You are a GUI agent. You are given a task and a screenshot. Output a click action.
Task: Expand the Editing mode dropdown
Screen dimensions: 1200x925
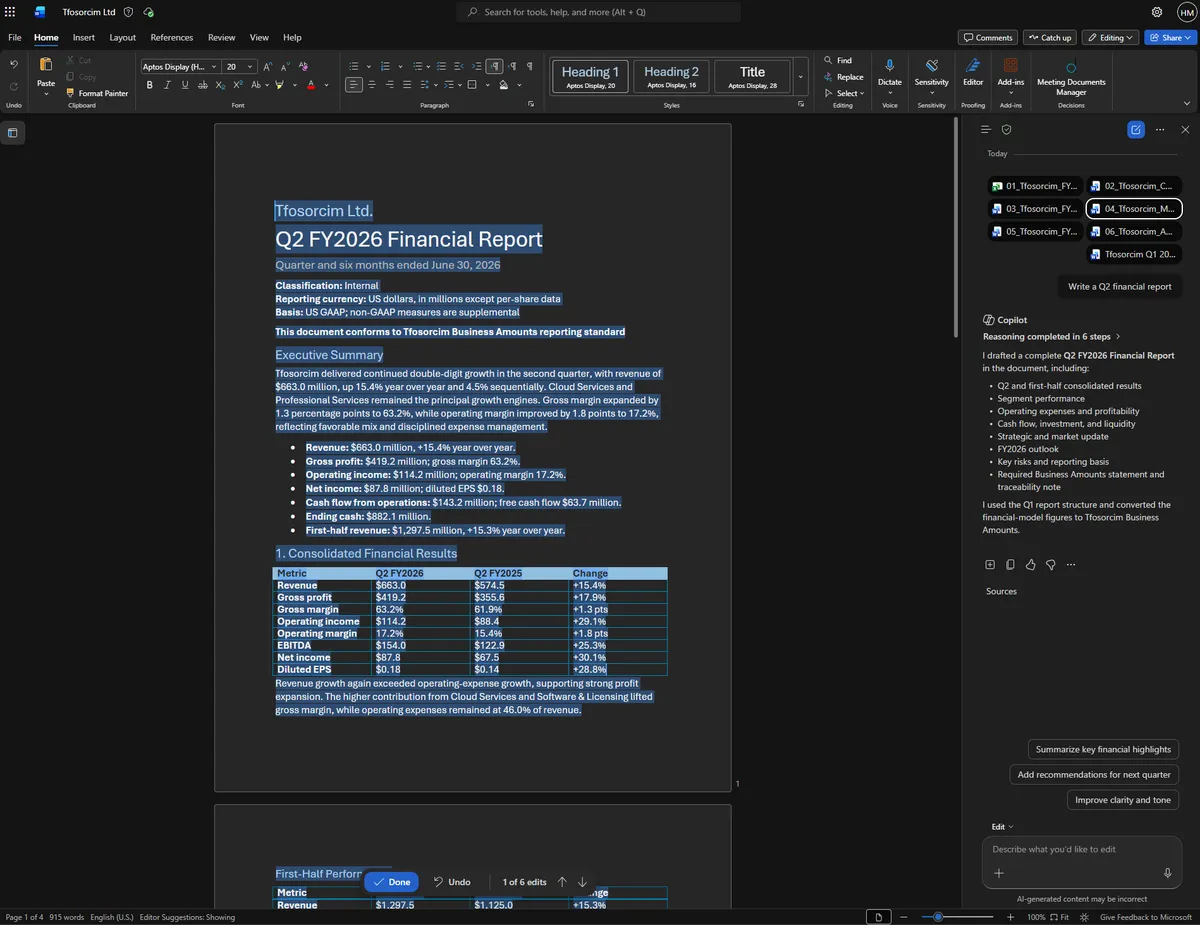(1110, 37)
